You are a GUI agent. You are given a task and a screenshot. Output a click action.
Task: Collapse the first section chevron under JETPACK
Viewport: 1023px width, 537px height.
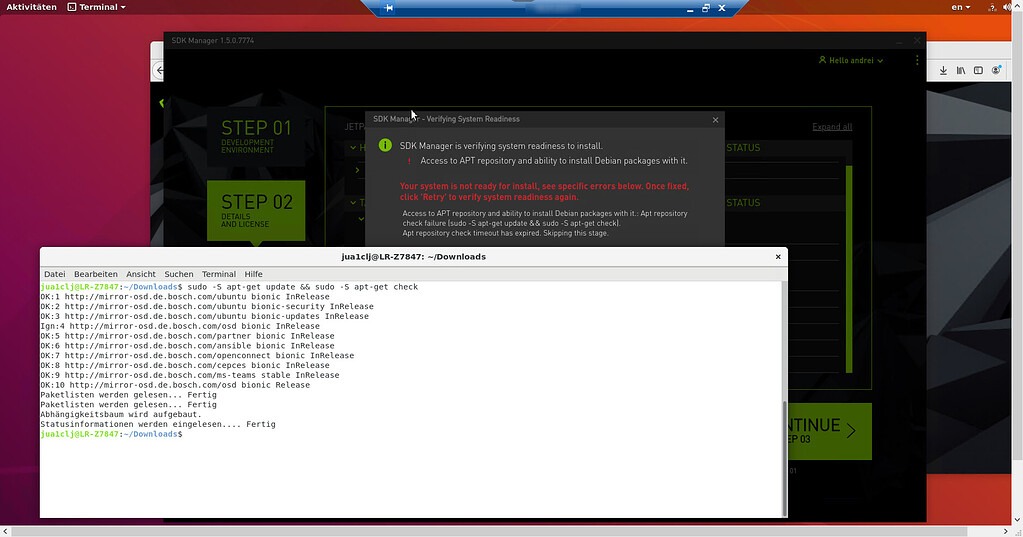point(353,147)
